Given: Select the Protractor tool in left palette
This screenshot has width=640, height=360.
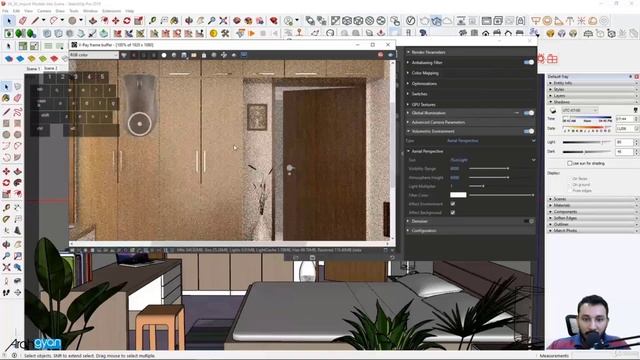Looking at the screenshot, I should click(x=6, y=219).
